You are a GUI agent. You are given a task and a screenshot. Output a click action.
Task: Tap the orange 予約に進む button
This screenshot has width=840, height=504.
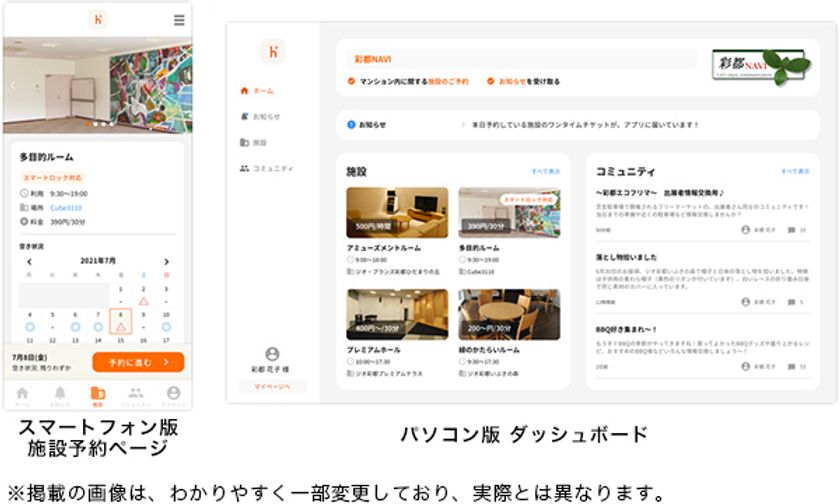(x=138, y=362)
